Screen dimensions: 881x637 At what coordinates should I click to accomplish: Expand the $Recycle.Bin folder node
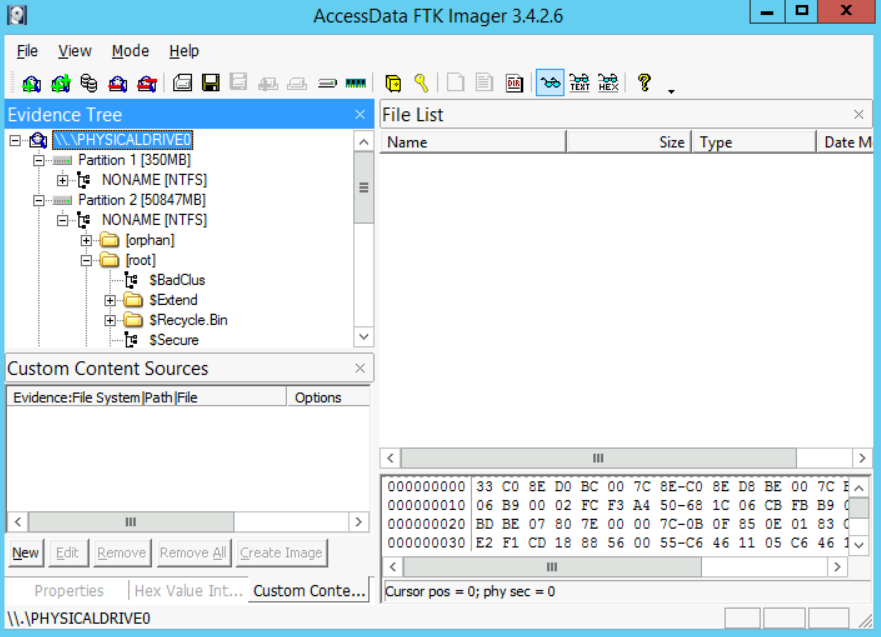110,320
